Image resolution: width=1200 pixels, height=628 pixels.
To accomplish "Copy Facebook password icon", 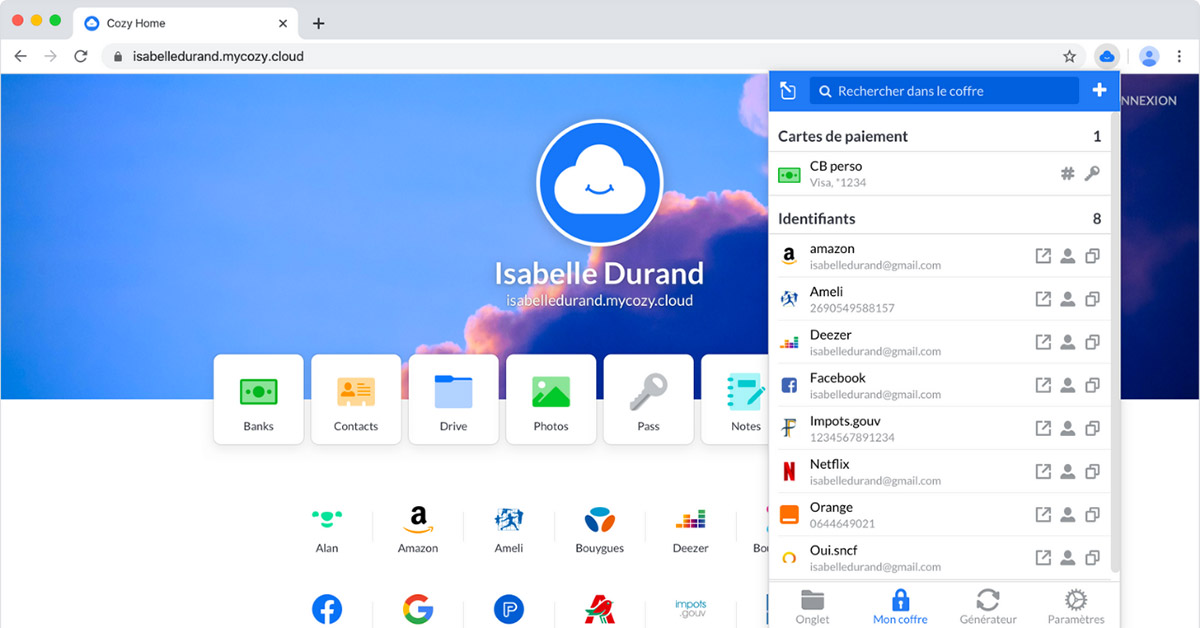I will (x=1092, y=385).
